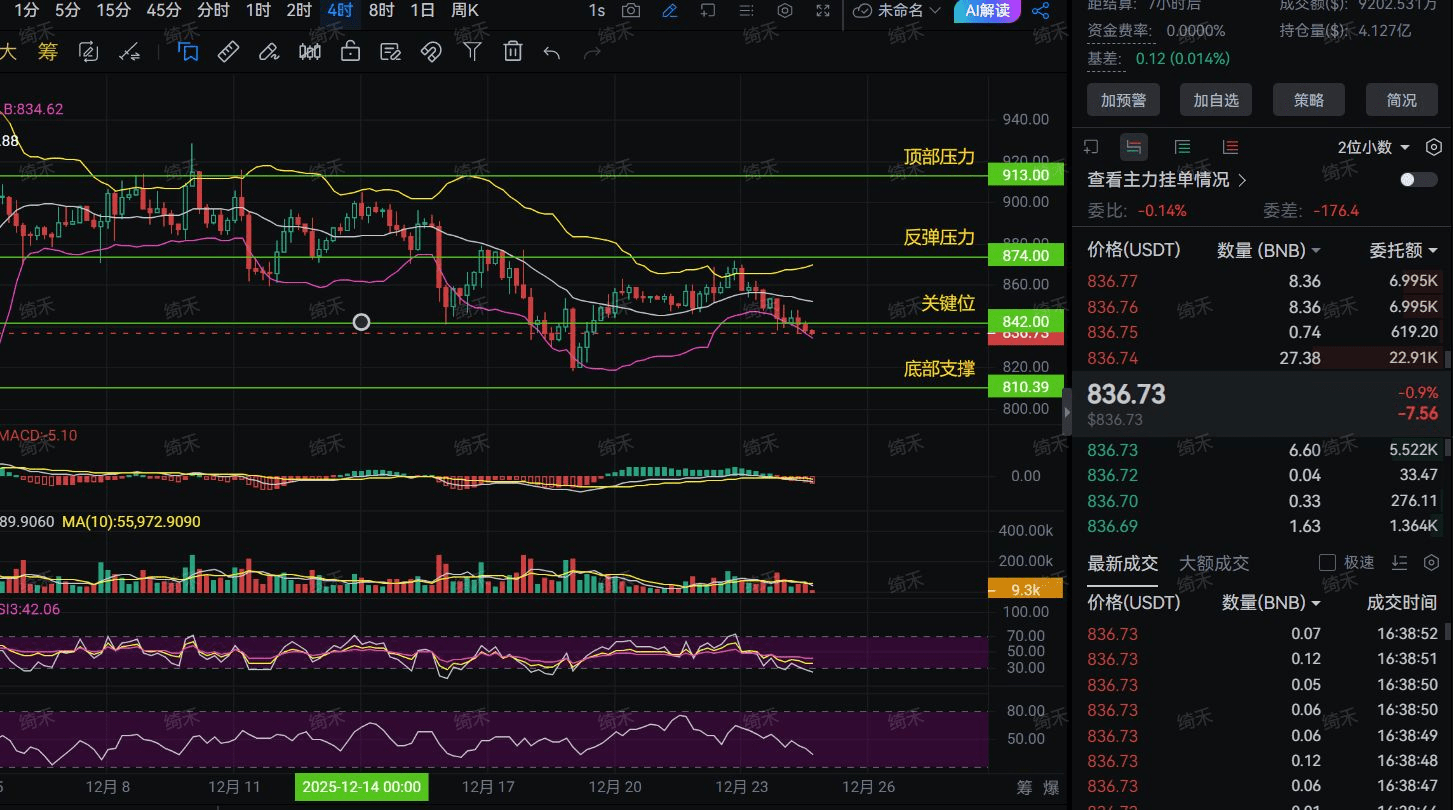Screen dimensions: 1453x810
Task: Select the ruler measurement tool
Action: click(228, 52)
